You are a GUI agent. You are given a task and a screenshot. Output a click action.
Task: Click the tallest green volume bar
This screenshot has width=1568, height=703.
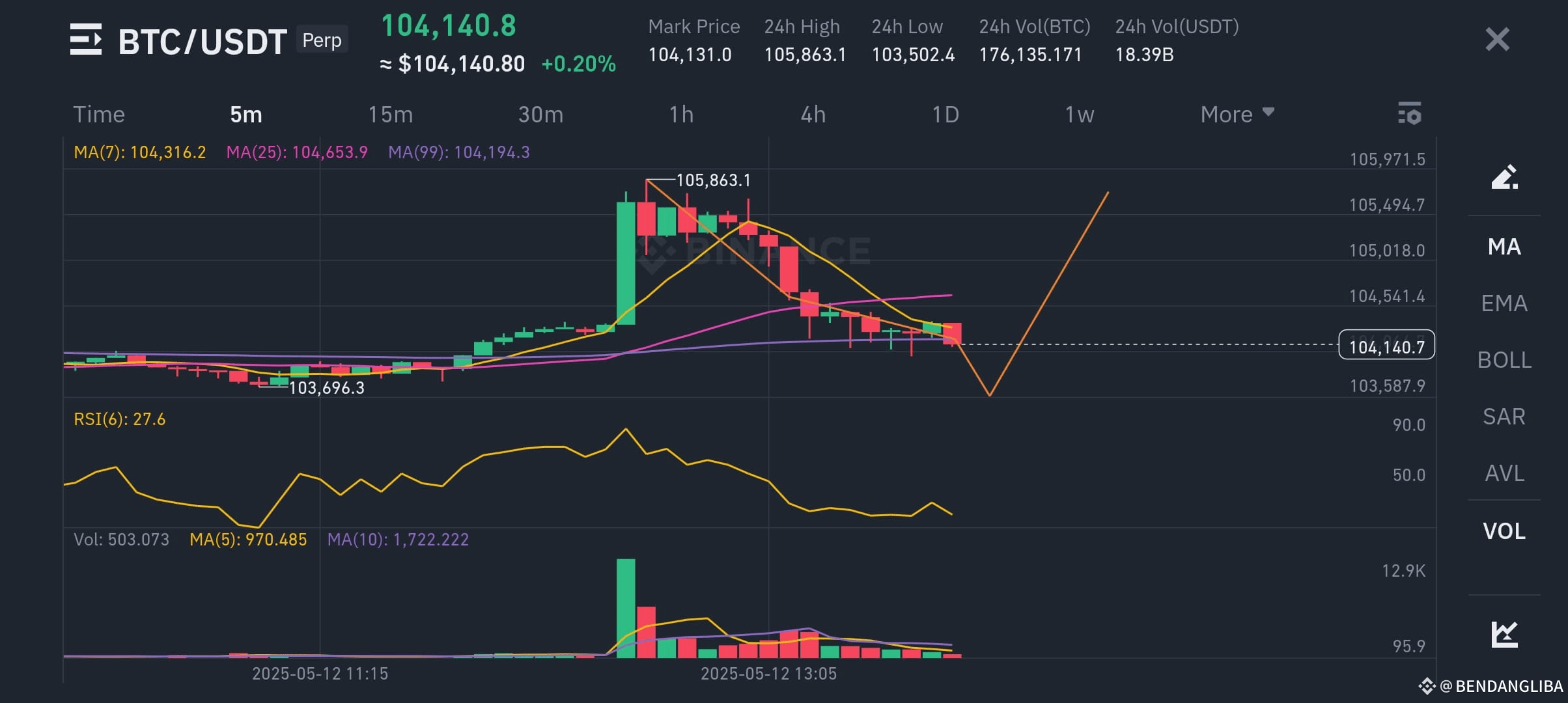[x=626, y=609]
